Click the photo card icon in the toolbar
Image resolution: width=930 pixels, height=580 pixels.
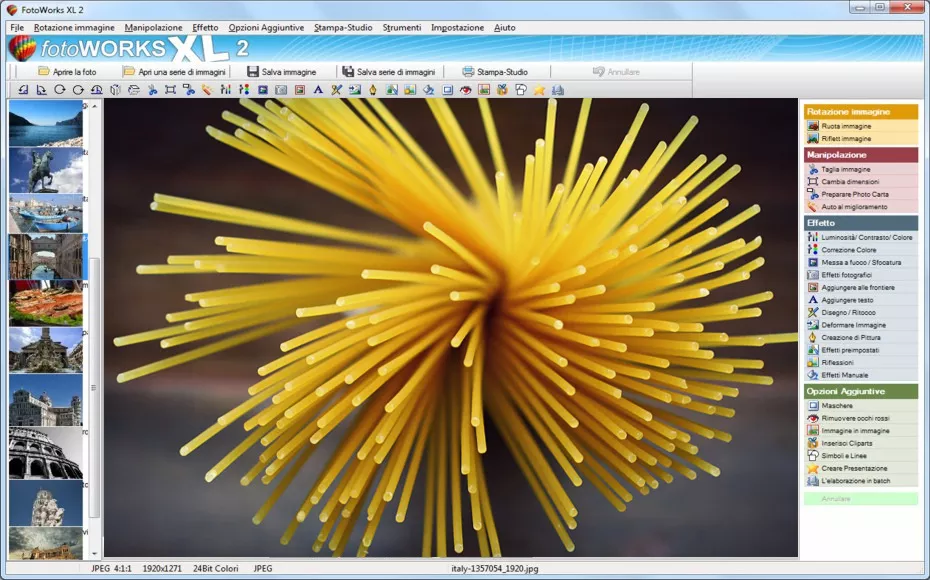[189, 90]
